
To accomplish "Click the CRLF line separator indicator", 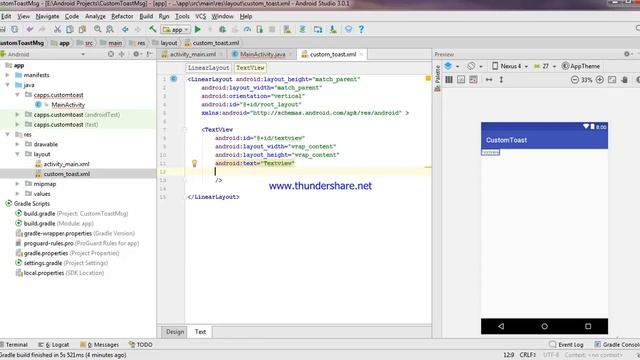I will click(x=528, y=355).
